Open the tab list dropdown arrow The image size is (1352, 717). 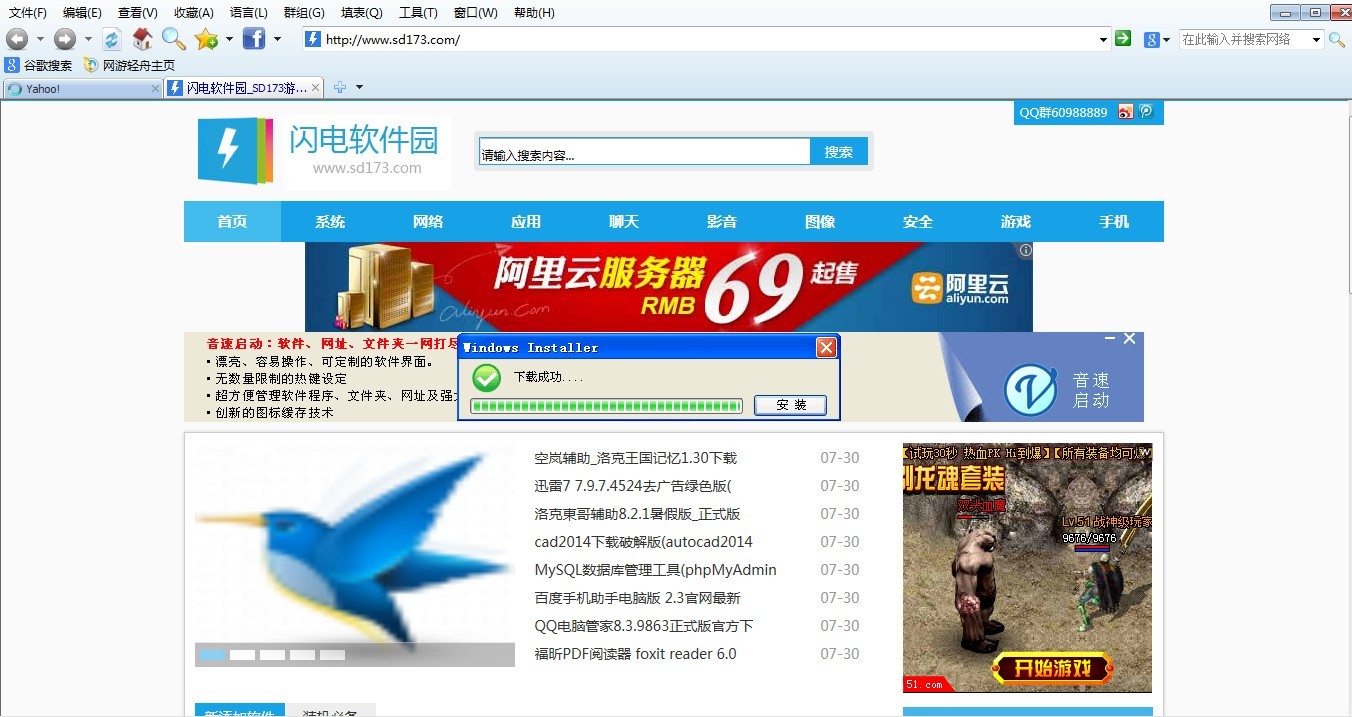[x=359, y=88]
